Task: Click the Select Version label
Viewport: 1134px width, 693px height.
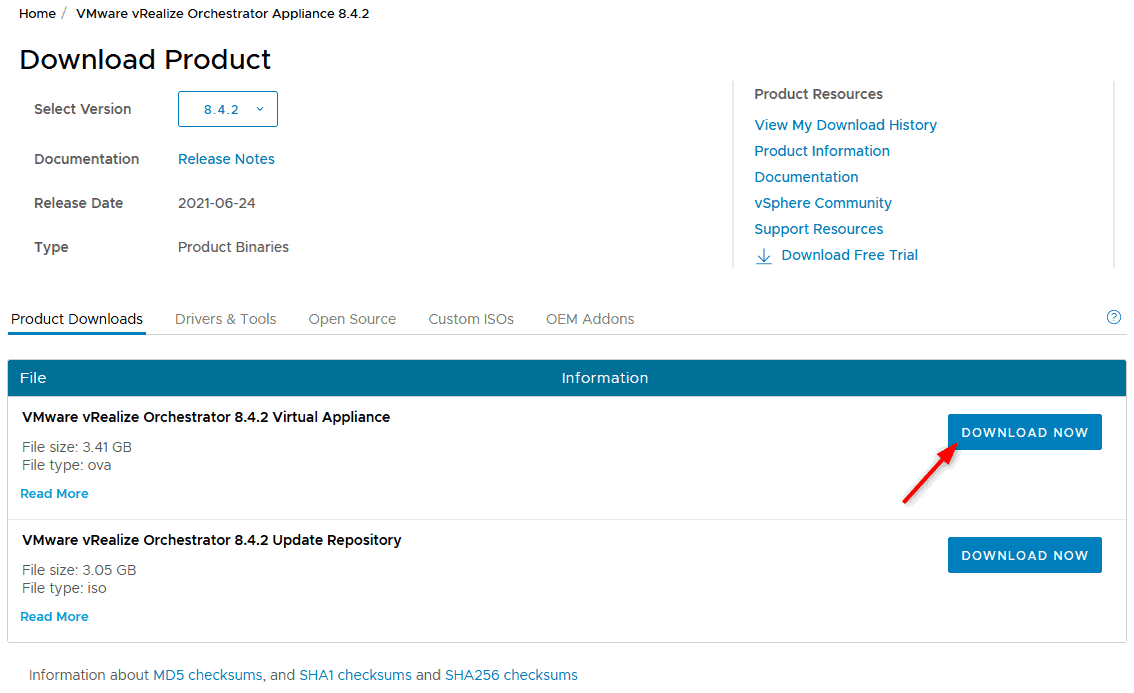Action: click(82, 109)
